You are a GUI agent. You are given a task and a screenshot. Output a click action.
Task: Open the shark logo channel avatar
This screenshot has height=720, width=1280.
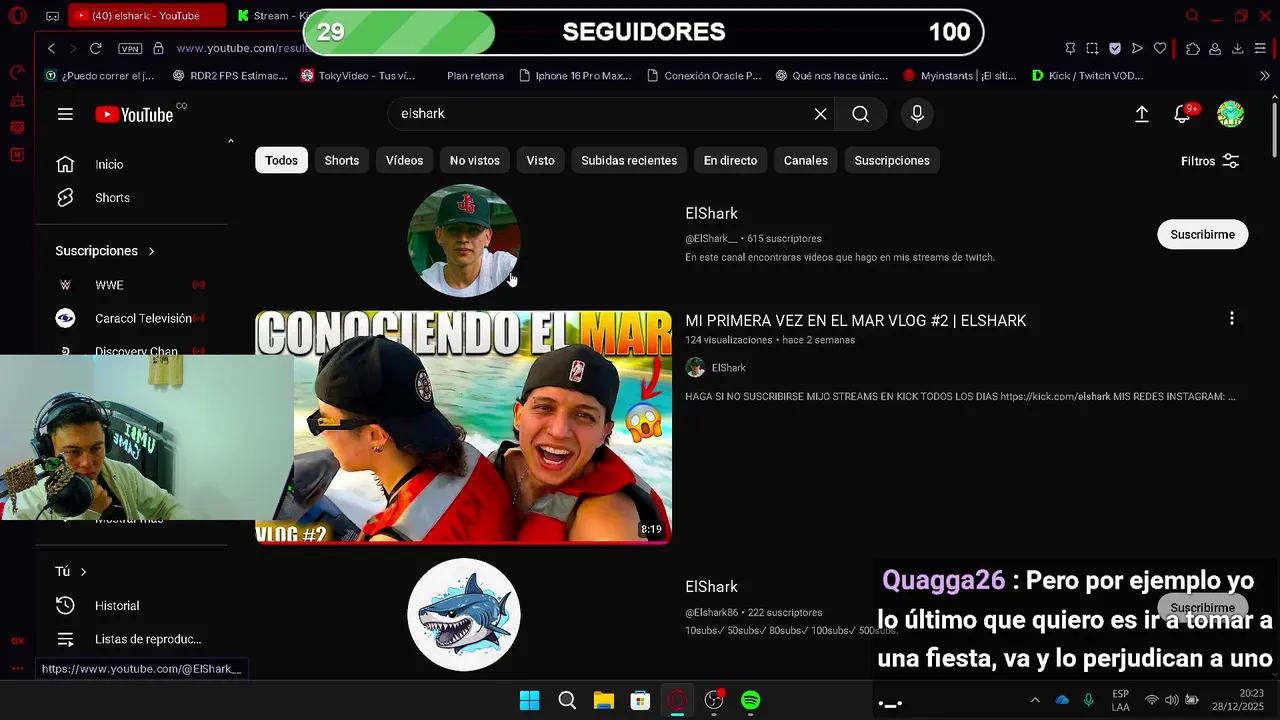coord(464,614)
